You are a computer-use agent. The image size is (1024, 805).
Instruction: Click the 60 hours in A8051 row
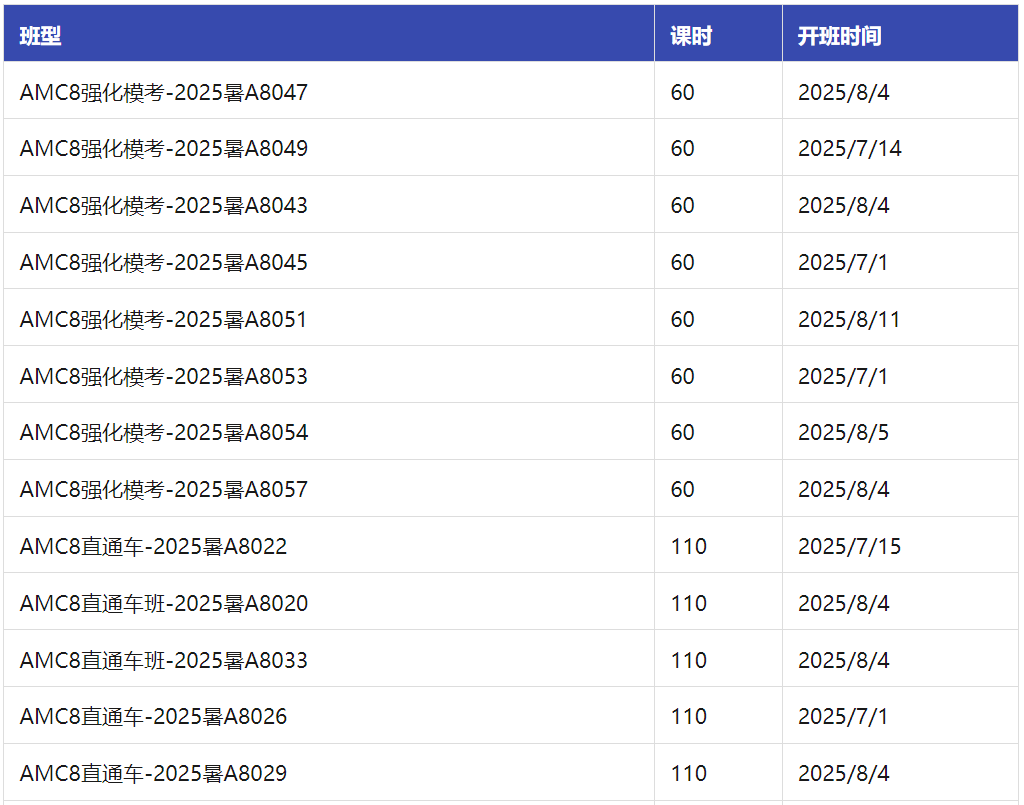pos(682,319)
